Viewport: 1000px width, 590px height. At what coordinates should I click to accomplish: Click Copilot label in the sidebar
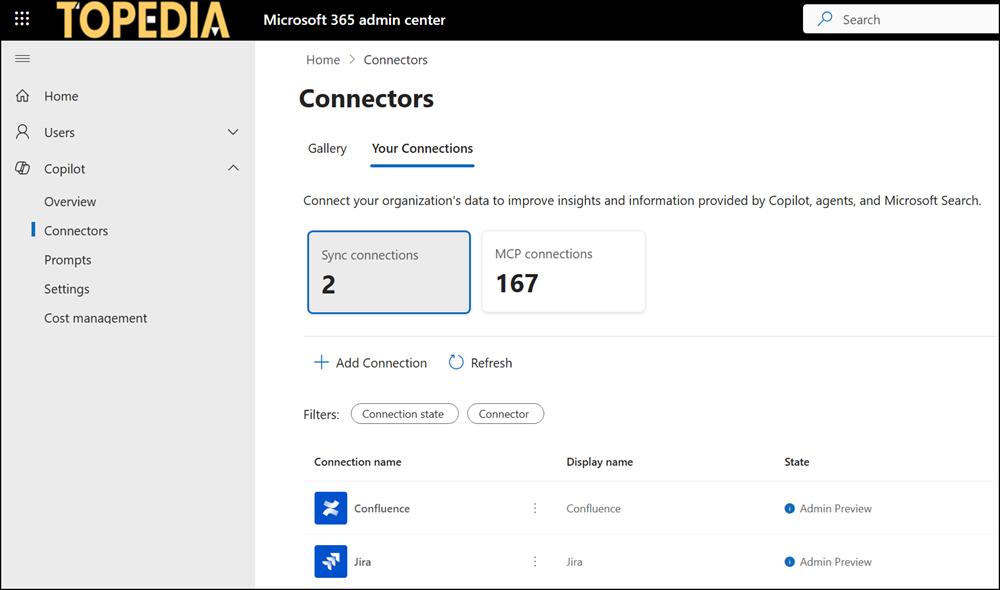64,168
